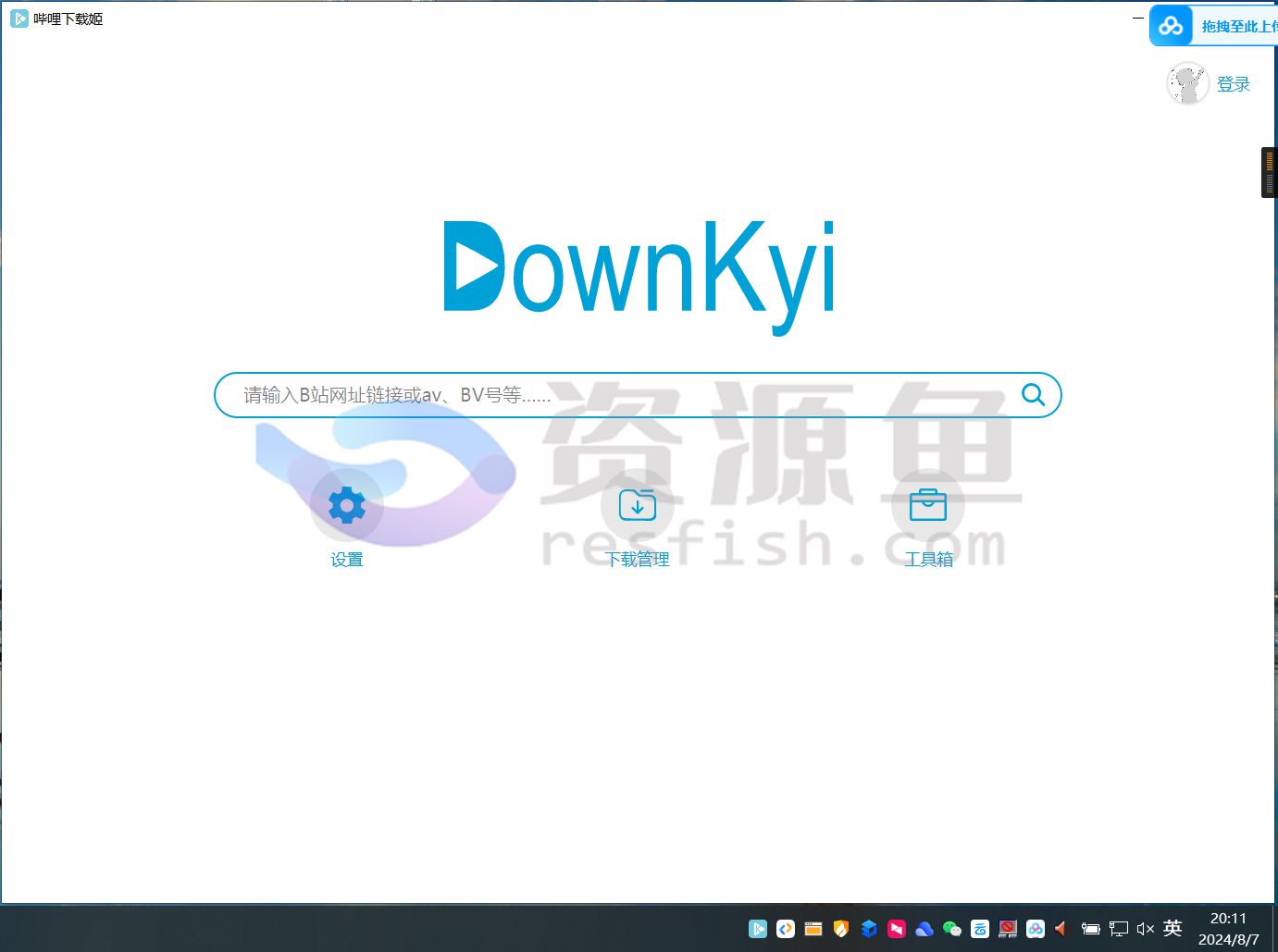Click the orange window tray icon
The image size is (1278, 952).
[813, 929]
